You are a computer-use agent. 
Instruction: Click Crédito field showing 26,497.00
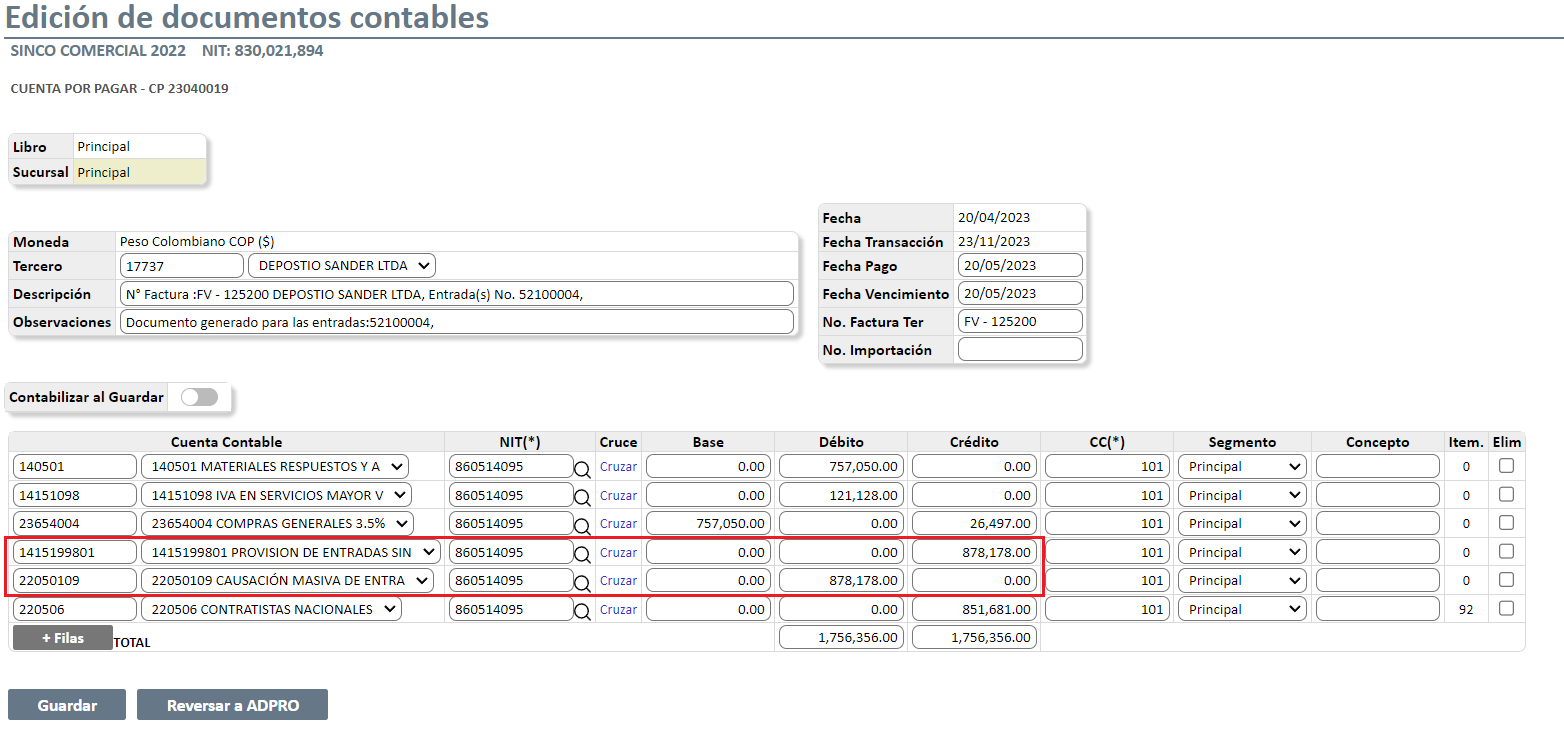pos(974,523)
